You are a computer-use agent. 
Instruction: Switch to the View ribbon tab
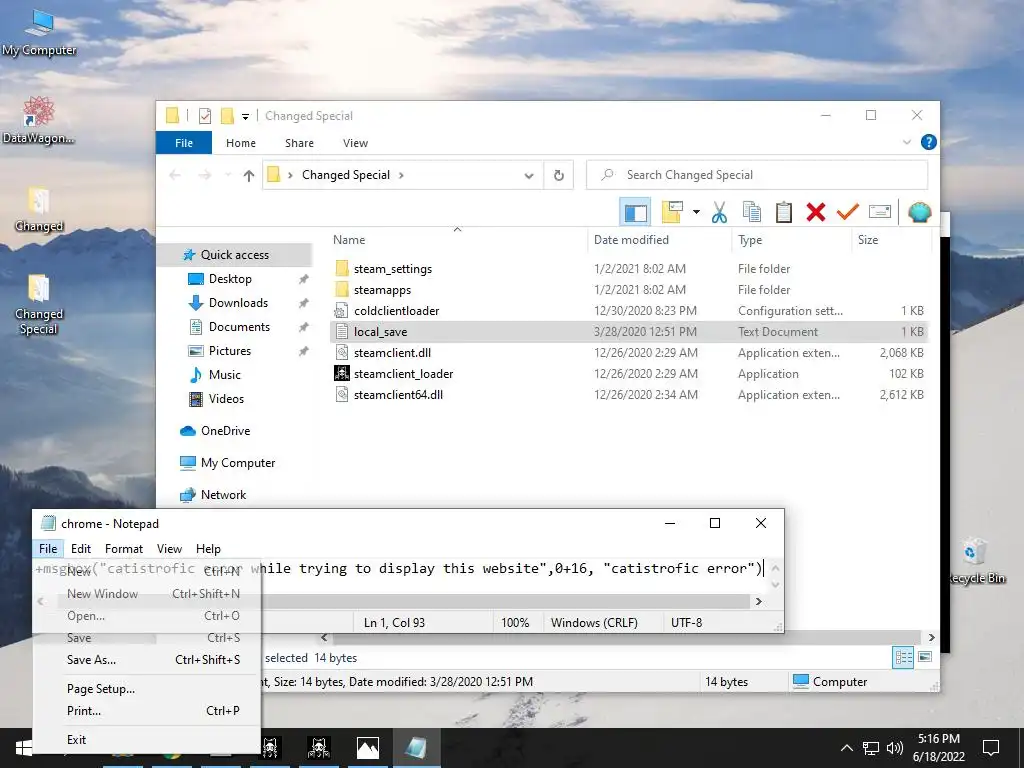click(x=355, y=142)
